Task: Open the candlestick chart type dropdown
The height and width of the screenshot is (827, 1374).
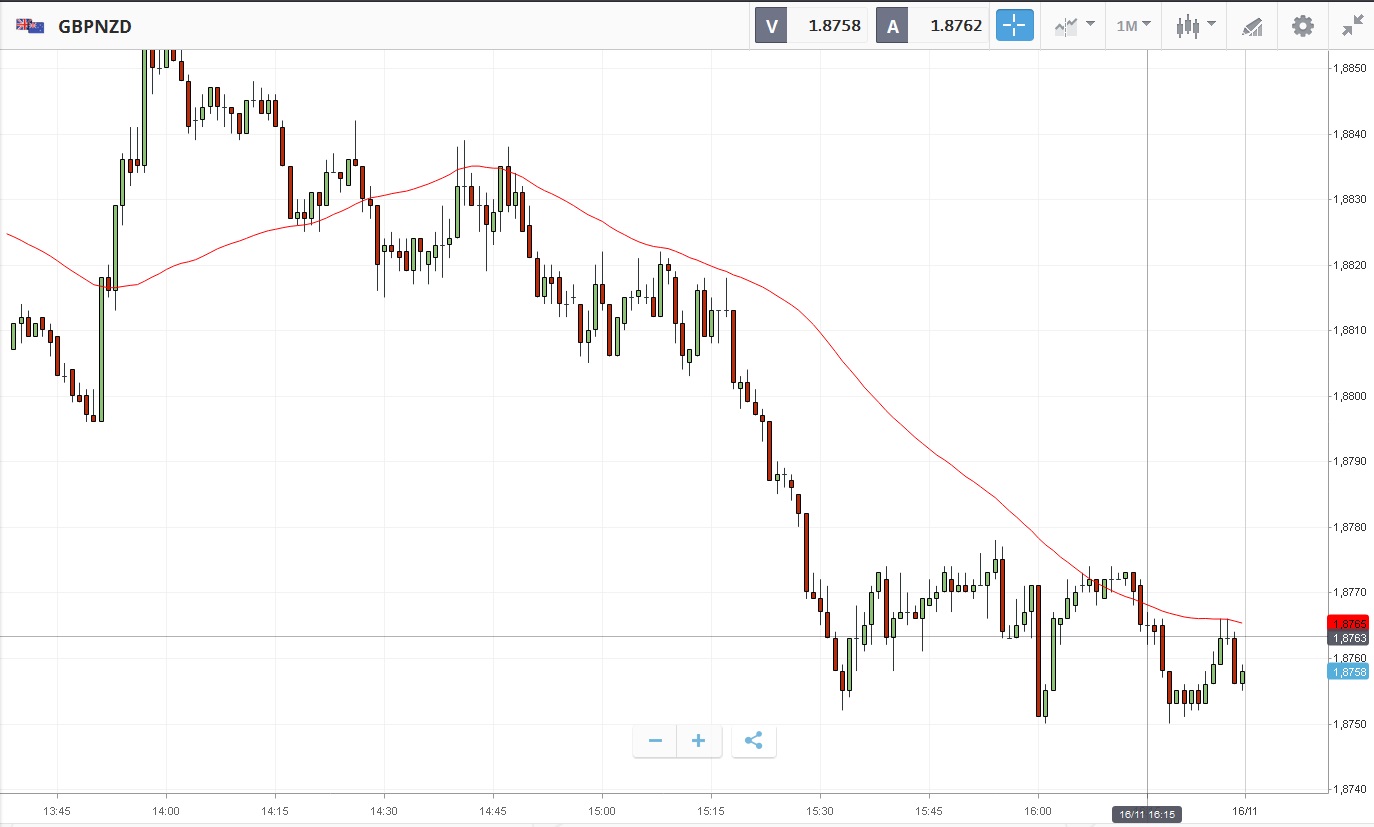Action: pos(1196,26)
